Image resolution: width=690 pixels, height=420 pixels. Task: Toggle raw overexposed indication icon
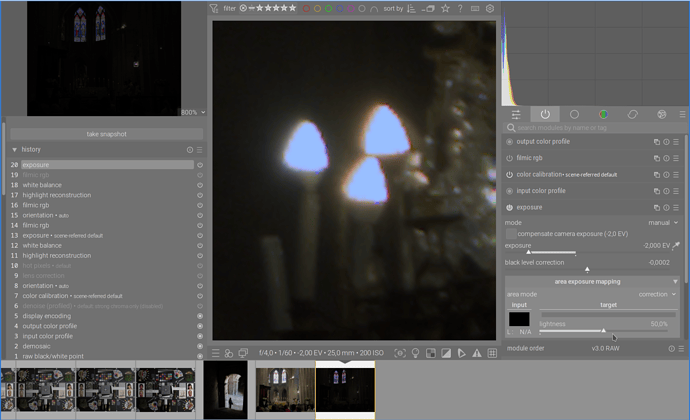pyautogui.click(x=431, y=353)
